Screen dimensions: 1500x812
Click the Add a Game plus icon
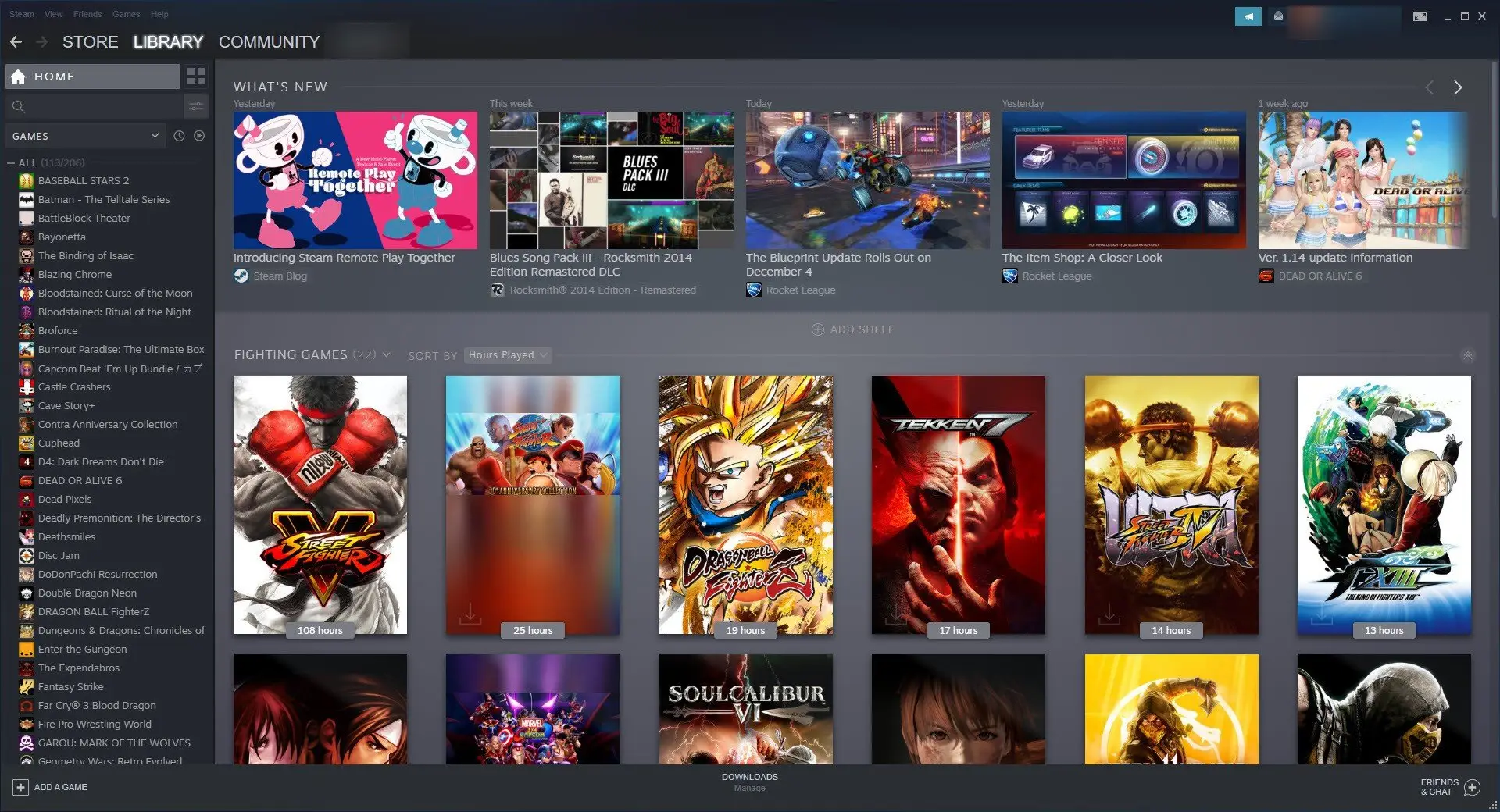point(21,787)
